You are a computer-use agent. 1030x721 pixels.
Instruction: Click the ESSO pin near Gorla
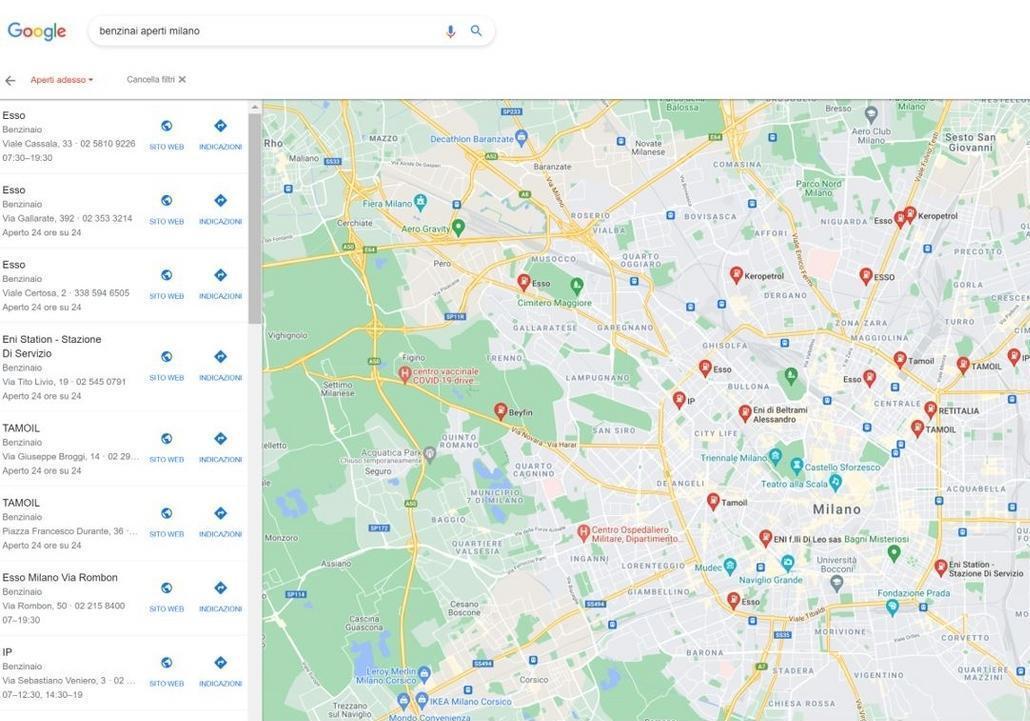click(866, 276)
